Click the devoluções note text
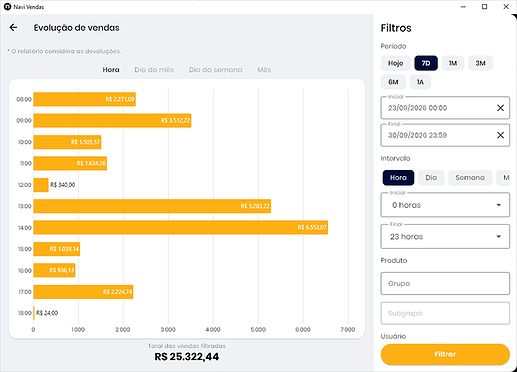This screenshot has width=517, height=372. pyautogui.click(x=64, y=51)
